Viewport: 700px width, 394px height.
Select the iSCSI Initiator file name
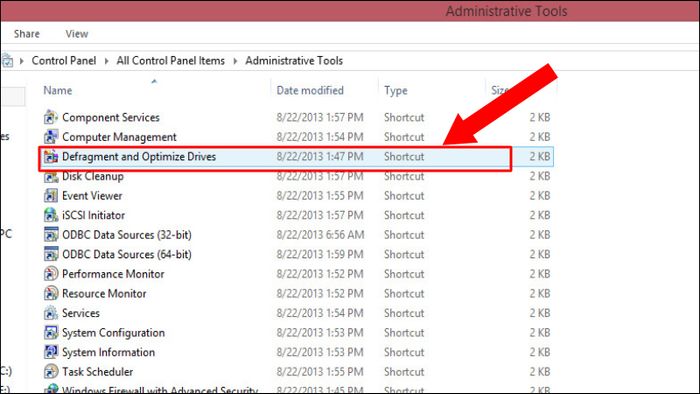tap(93, 215)
